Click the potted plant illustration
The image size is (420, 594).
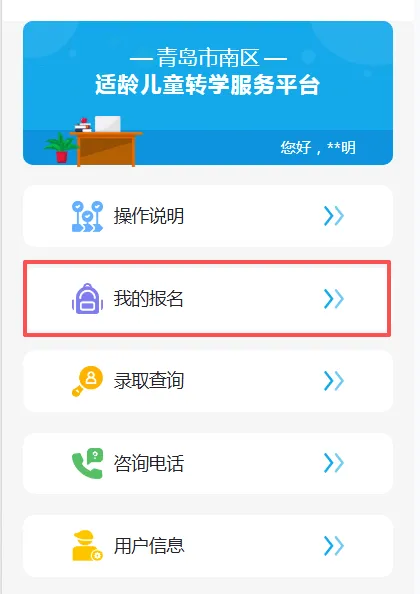coord(60,148)
